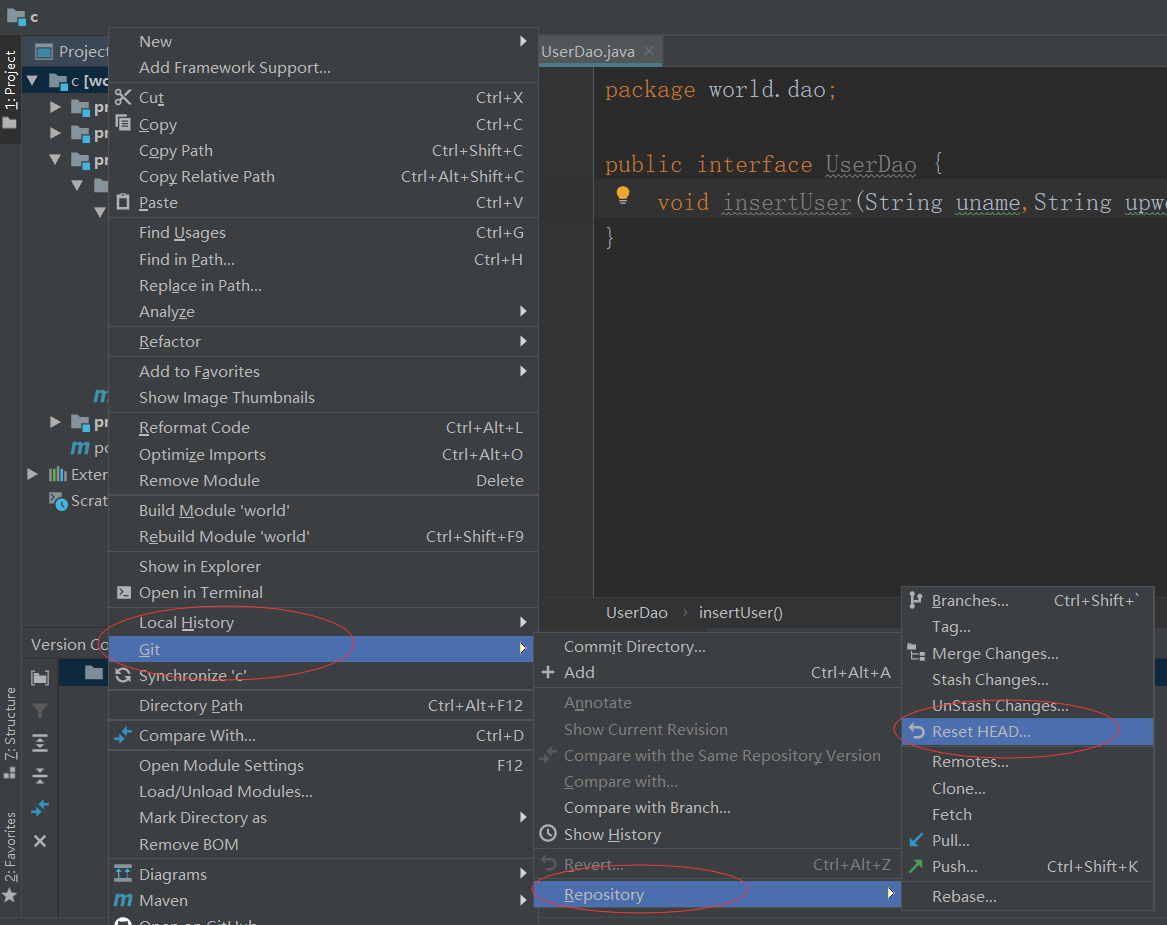
Task: Choose Open Module Settings
Action: [x=323, y=765]
